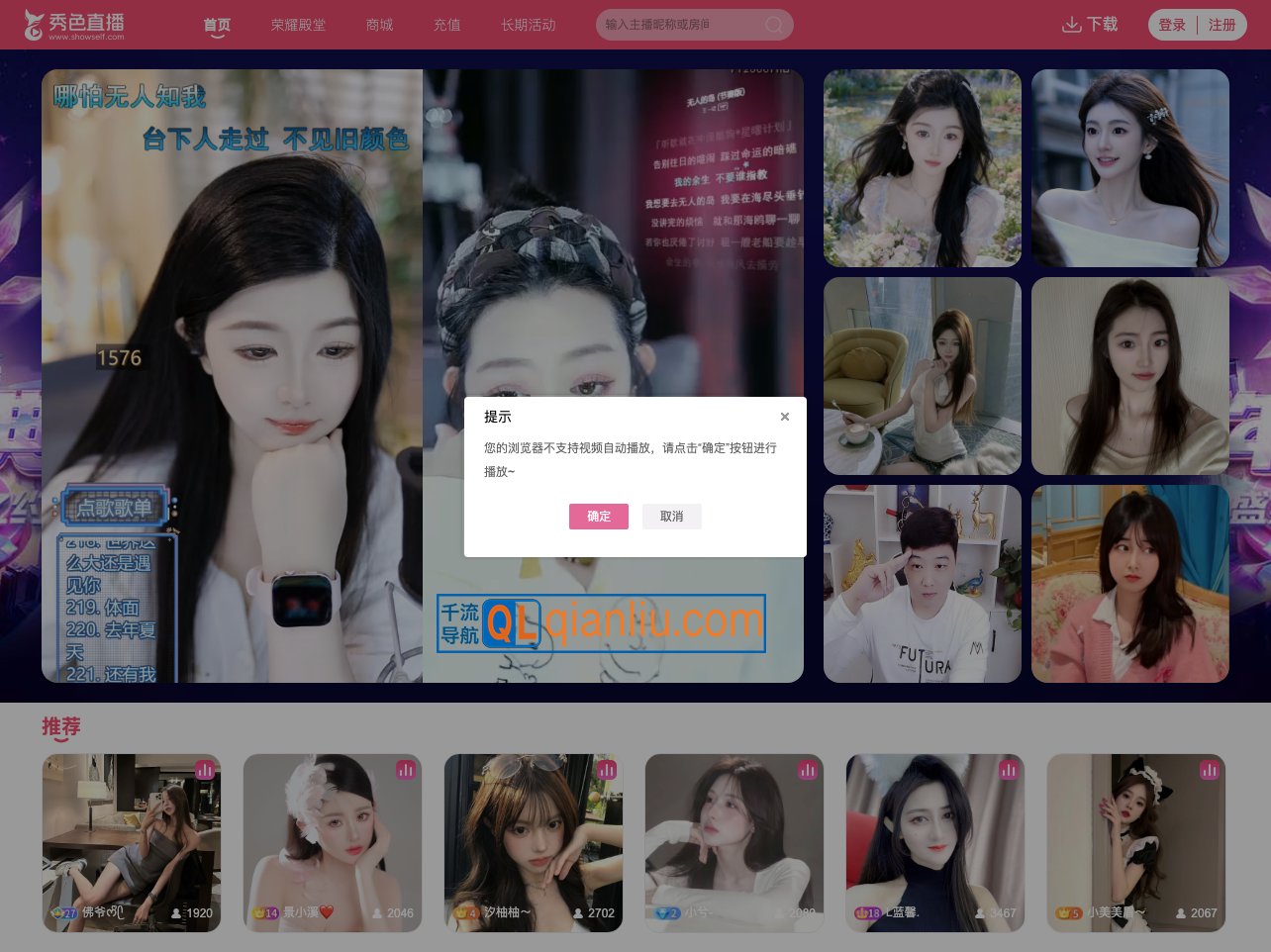Close the 提示 dialog with the X
The height and width of the screenshot is (952, 1271).
point(785,417)
